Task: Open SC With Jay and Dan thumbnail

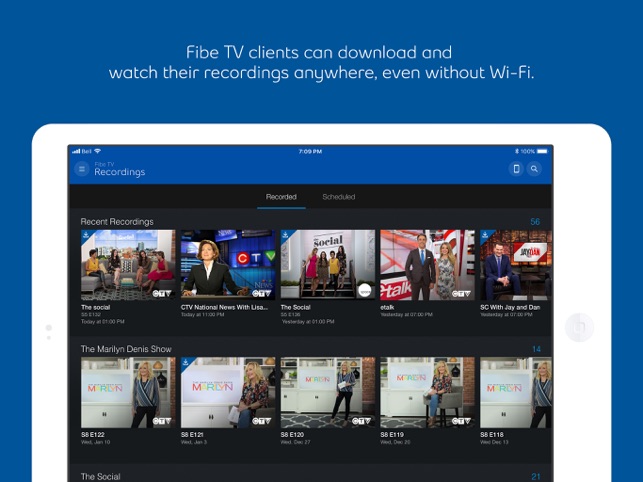Action: click(x=516, y=265)
